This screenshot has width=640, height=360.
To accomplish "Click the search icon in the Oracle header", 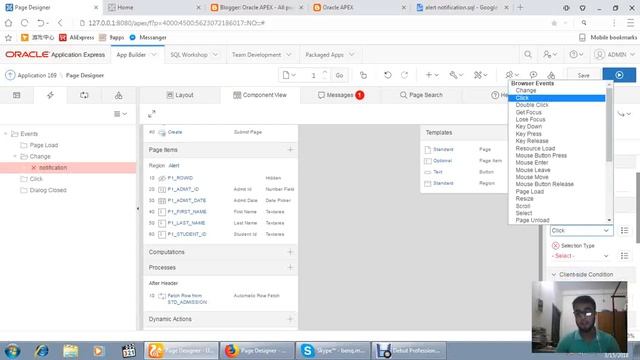I will tap(528, 54).
